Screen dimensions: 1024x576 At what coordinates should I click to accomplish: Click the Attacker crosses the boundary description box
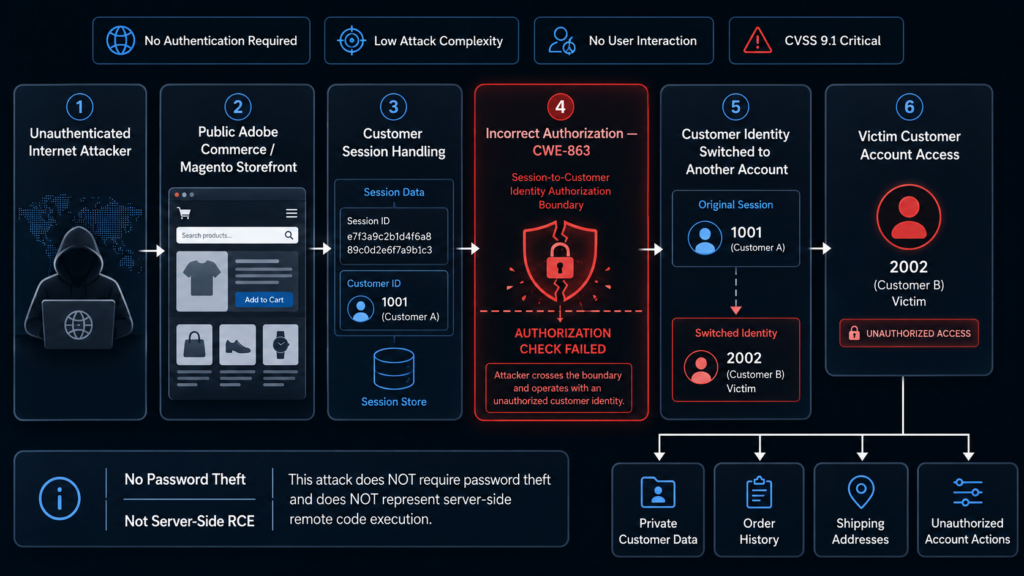pyautogui.click(x=558, y=388)
